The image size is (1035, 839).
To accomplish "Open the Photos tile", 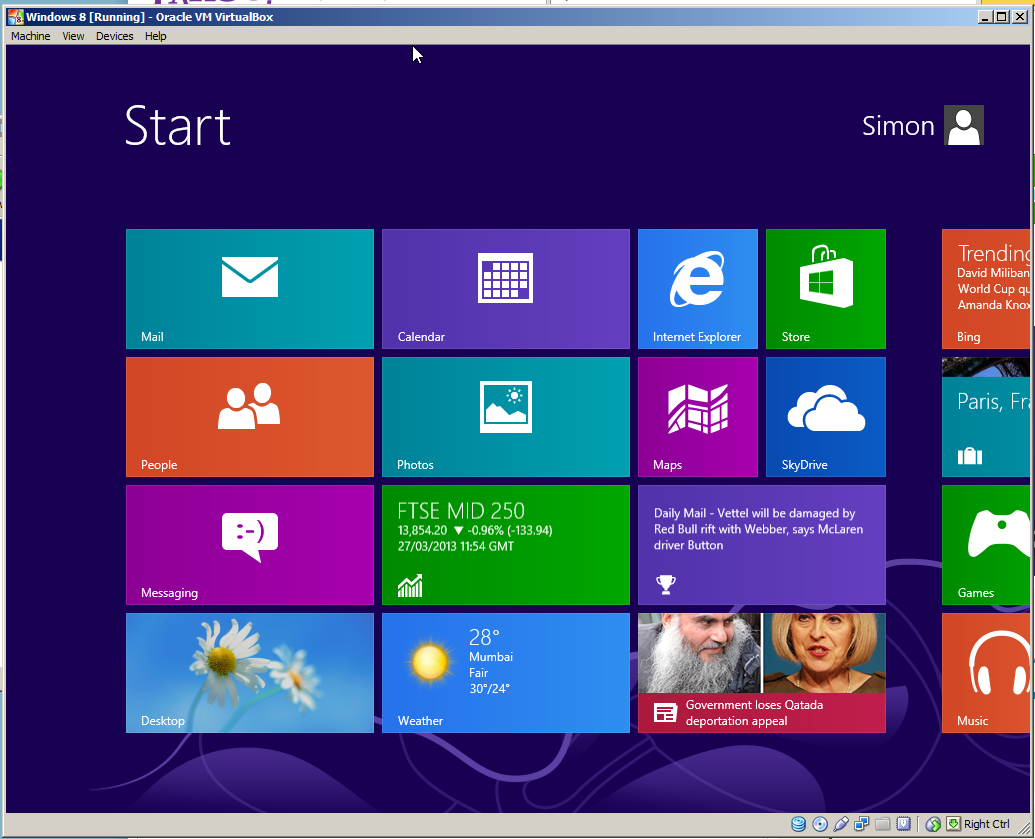I will [506, 417].
